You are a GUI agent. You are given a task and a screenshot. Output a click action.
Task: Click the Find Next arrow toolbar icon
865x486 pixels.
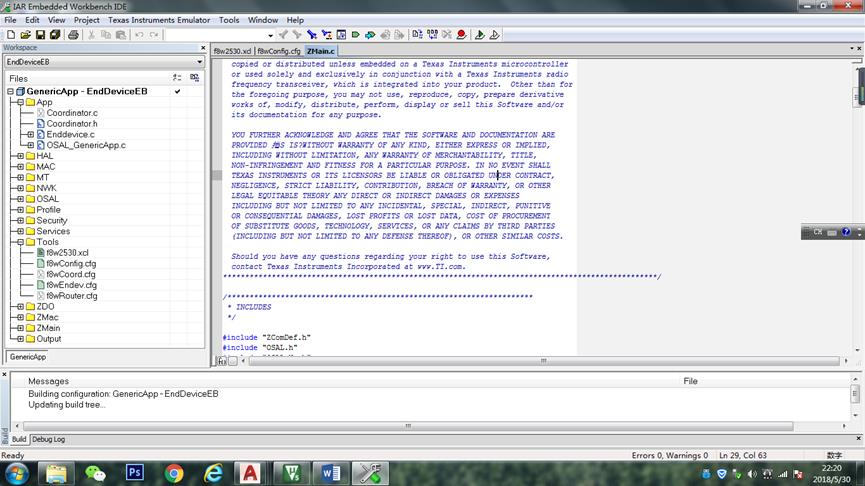[x=297, y=35]
